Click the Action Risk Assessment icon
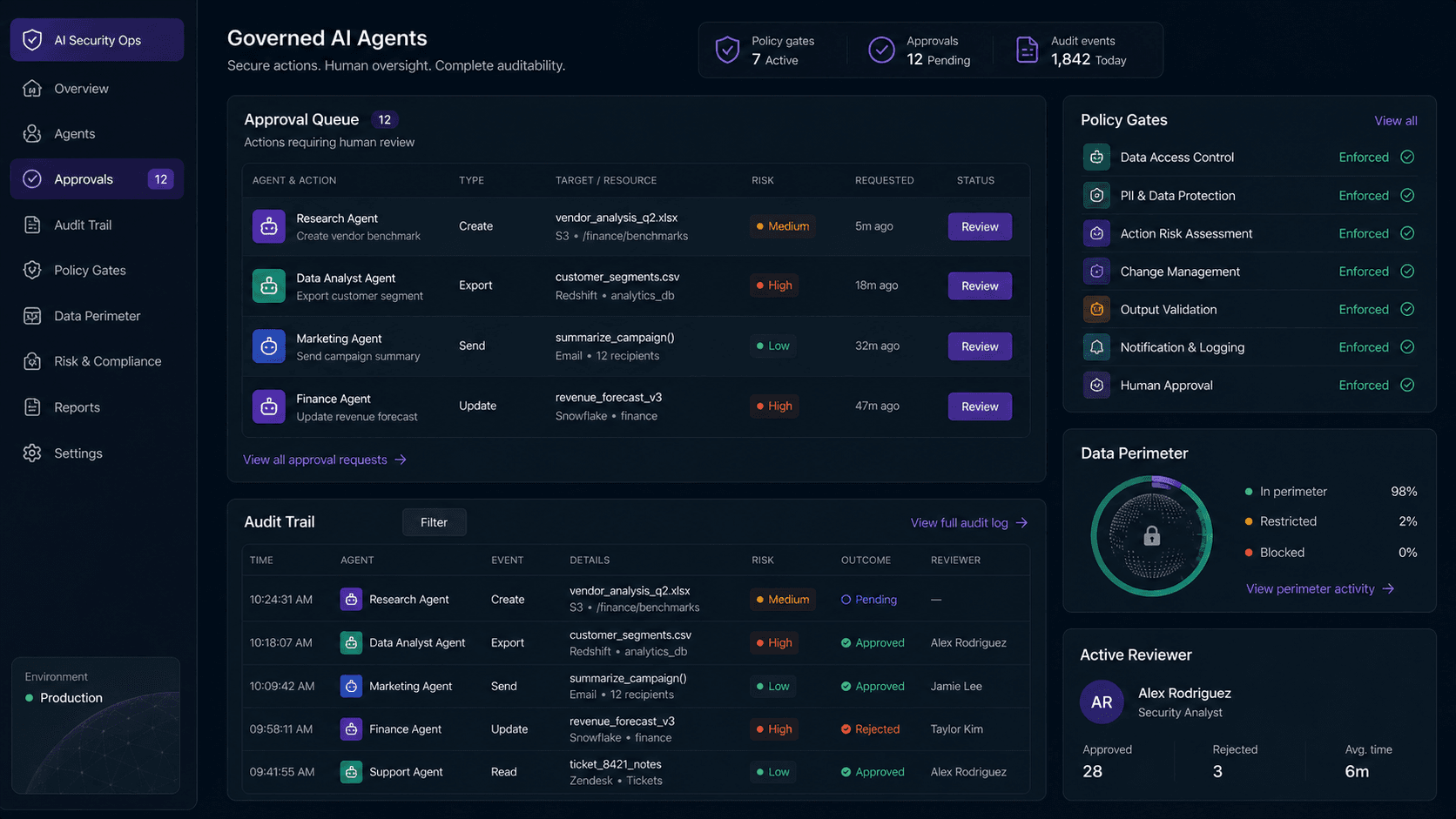Viewport: 1456px width, 819px height. (1096, 233)
